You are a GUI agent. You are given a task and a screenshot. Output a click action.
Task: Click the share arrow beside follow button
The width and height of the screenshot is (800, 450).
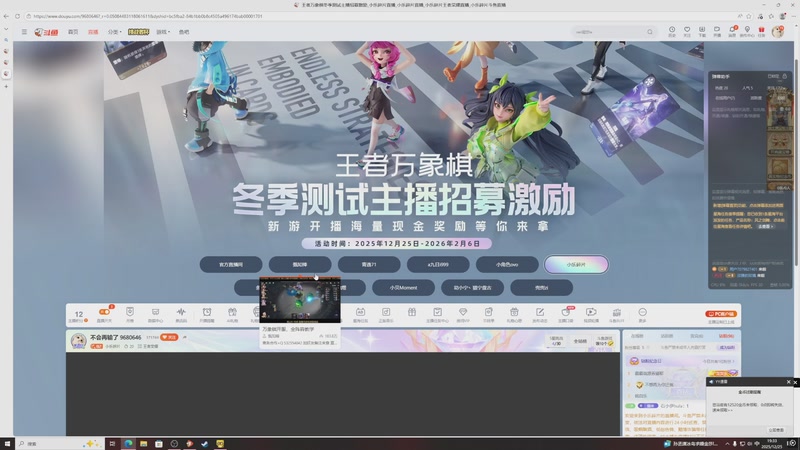[185, 337]
